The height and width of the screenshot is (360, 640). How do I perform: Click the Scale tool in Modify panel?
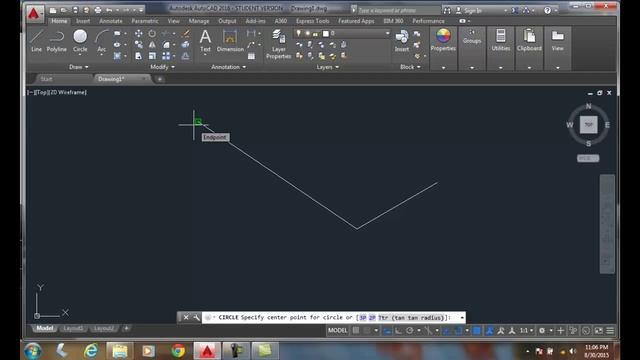click(152, 56)
